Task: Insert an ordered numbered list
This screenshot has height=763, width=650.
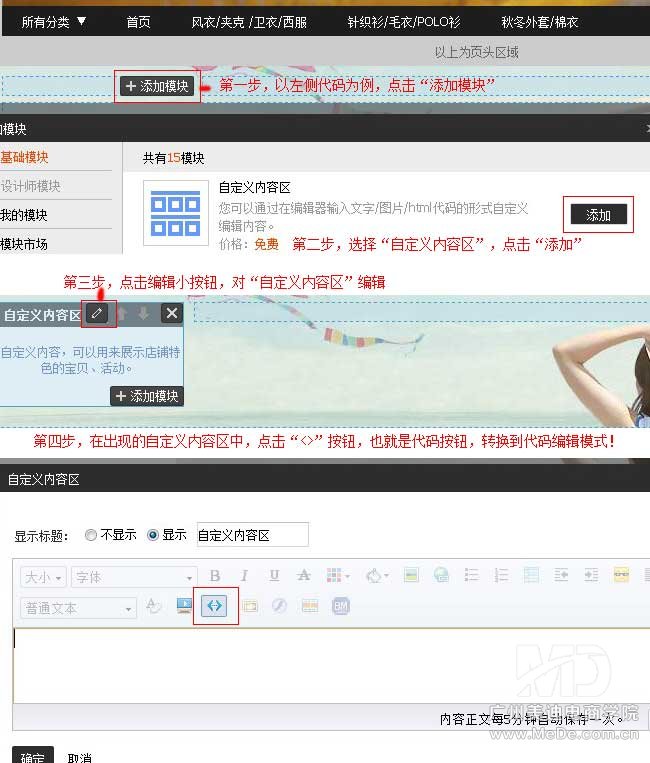Action: (x=501, y=576)
